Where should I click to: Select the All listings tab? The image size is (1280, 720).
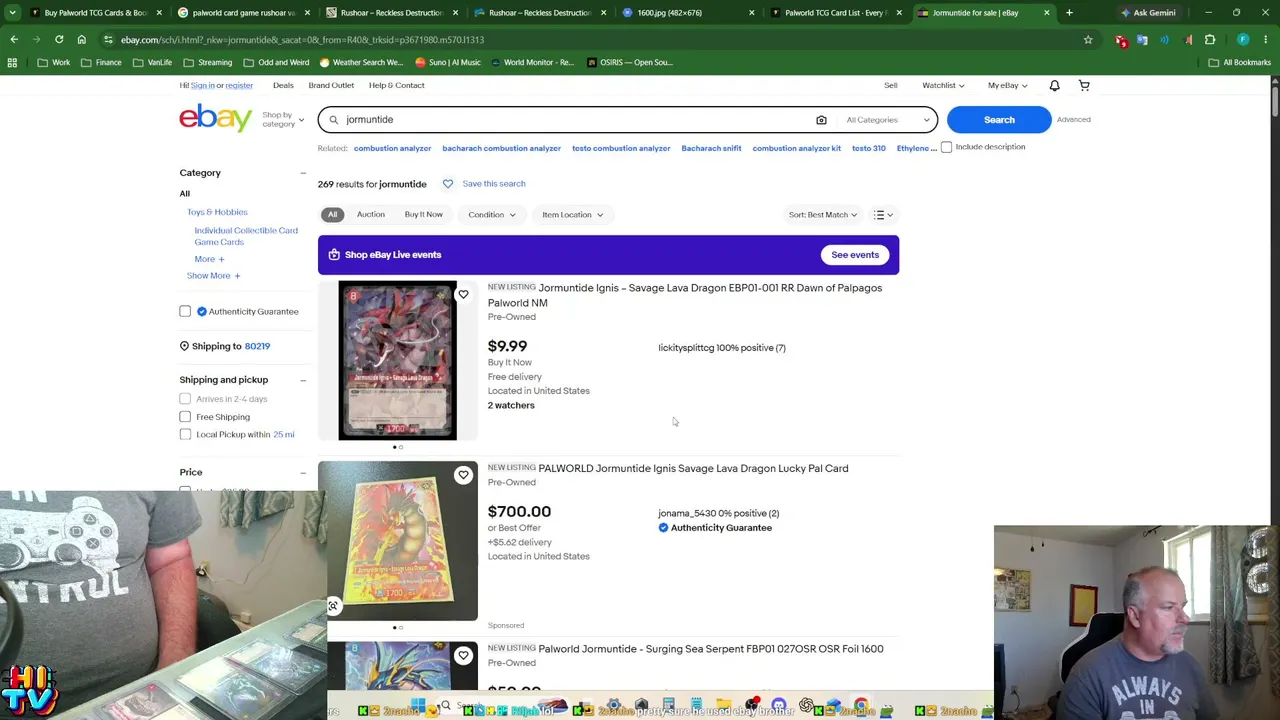(333, 215)
